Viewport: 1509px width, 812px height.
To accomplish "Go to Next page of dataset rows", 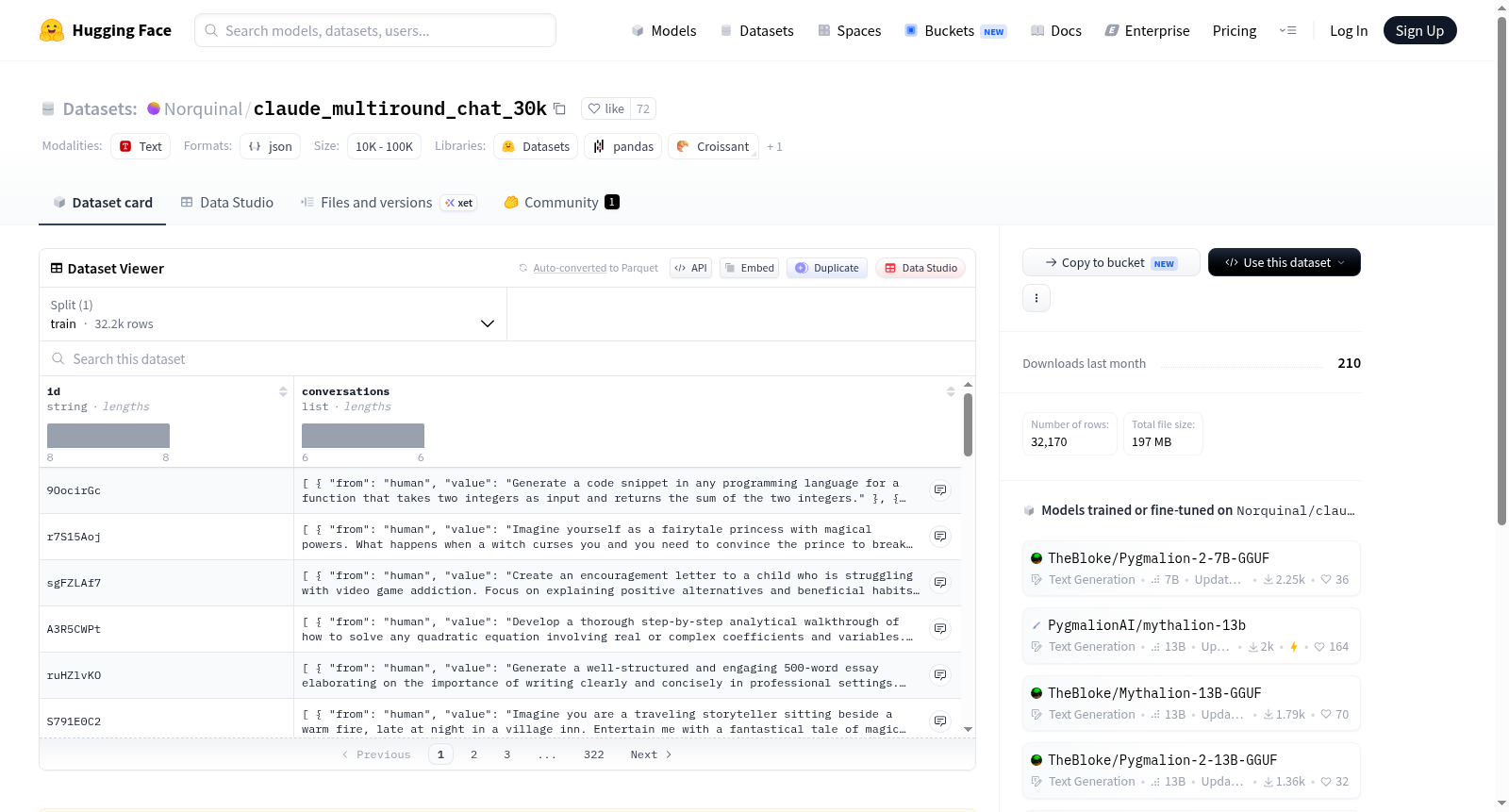I will (651, 754).
